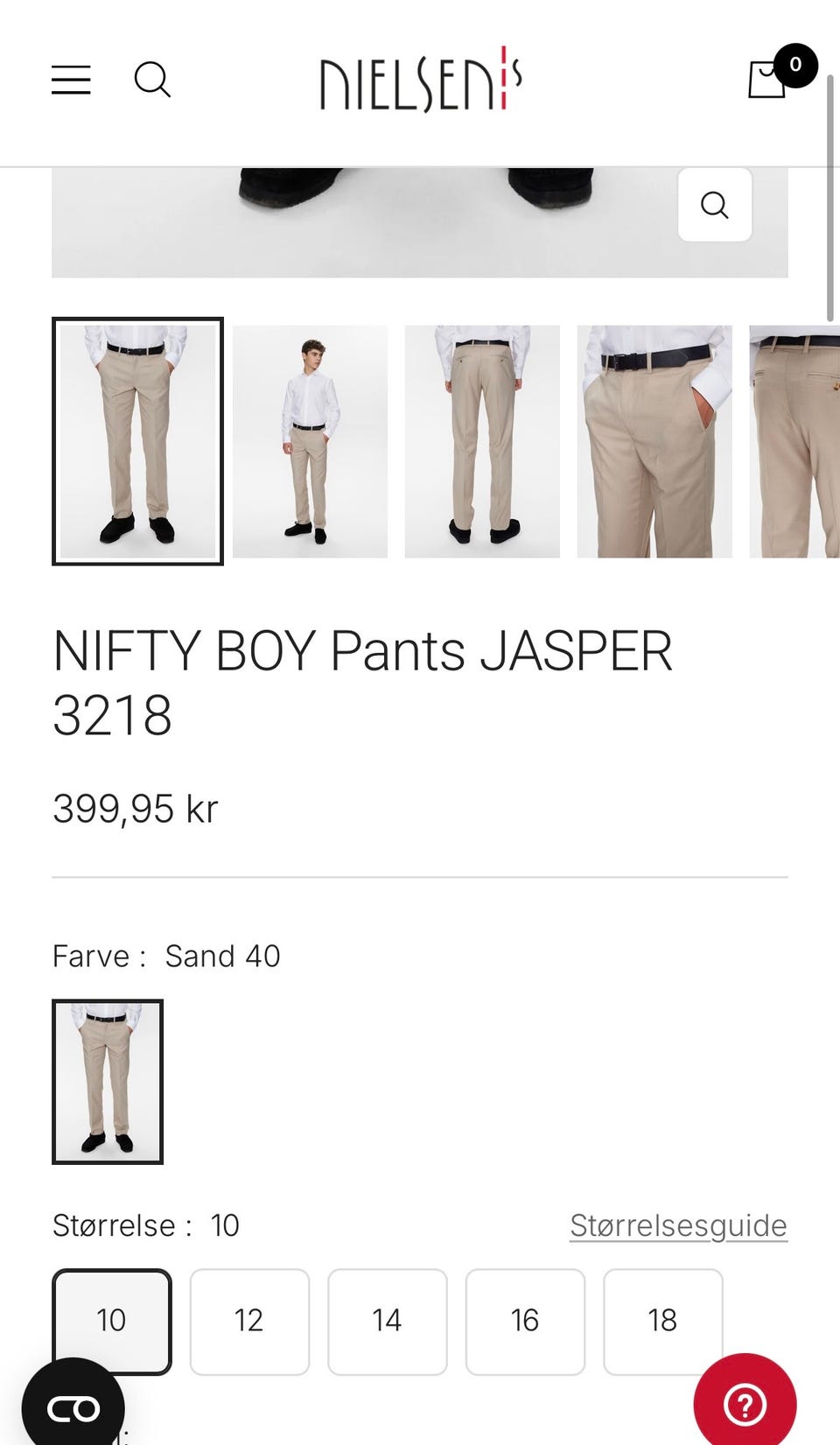This screenshot has width=840, height=1445.
Task: Show the full-body model thumbnail
Action: [310, 441]
